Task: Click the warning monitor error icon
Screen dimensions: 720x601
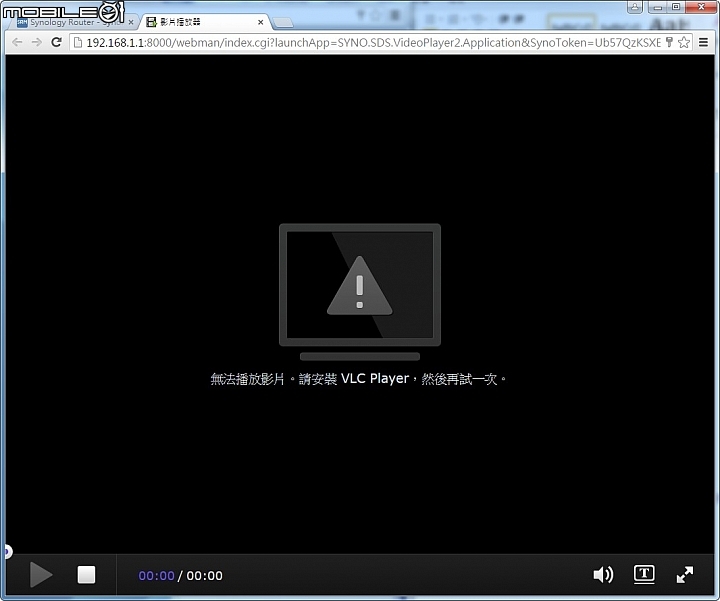Action: [x=360, y=292]
